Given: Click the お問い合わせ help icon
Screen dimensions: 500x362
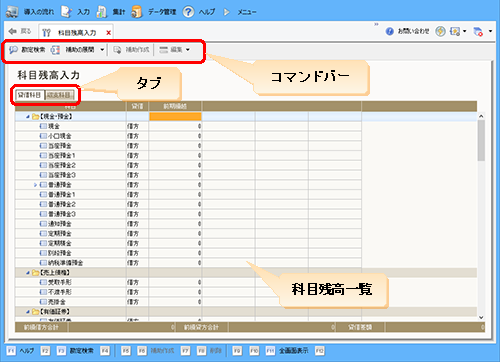Looking at the screenshot, I should coord(389,31).
